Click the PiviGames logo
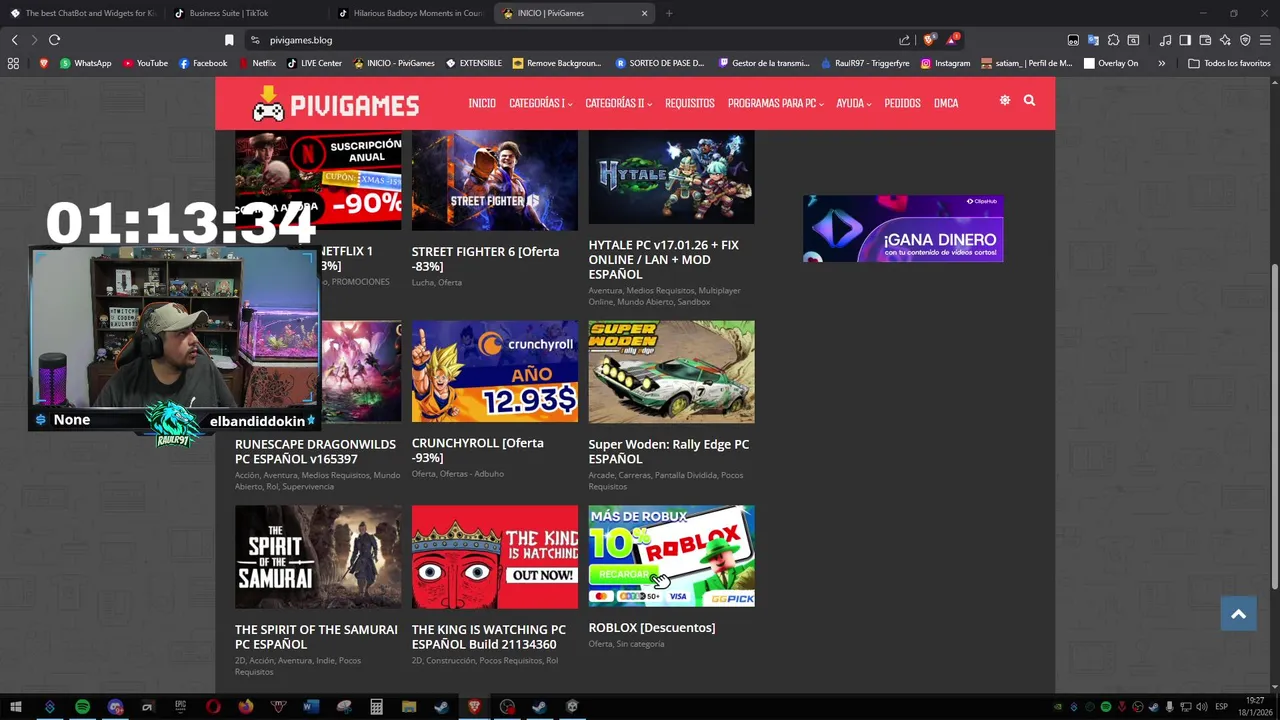Viewport: 1280px width, 720px height. [335, 104]
